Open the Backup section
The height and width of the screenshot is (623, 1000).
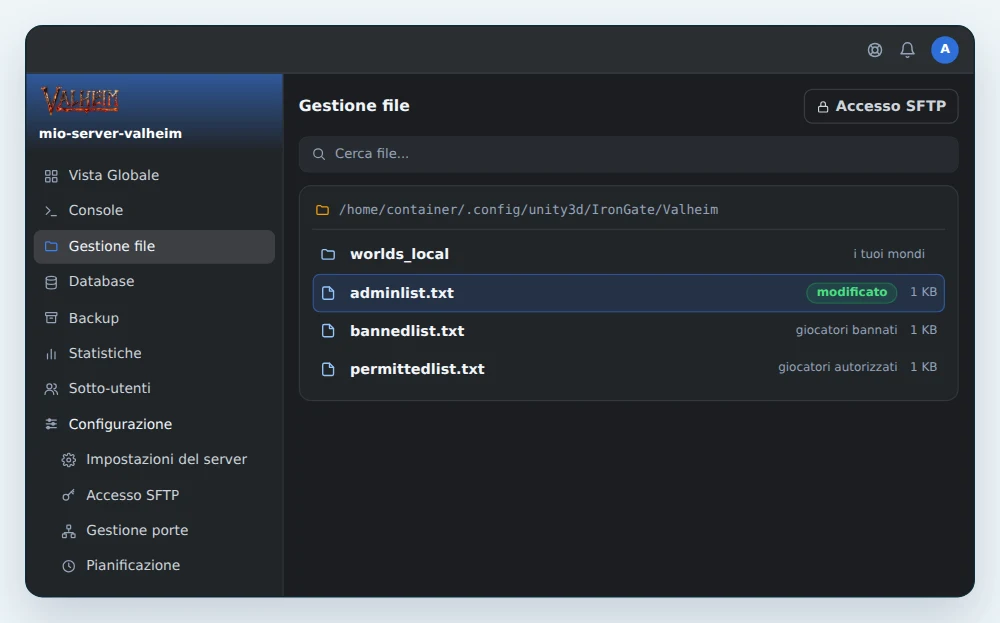pos(154,318)
